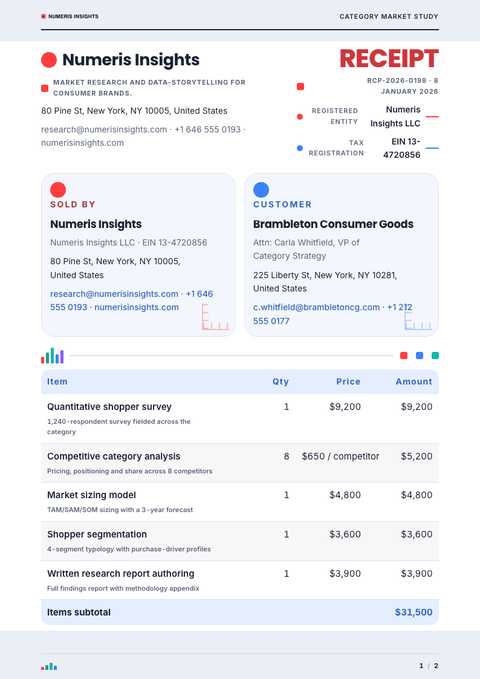Click the teal square swatch above the table

click(x=435, y=356)
